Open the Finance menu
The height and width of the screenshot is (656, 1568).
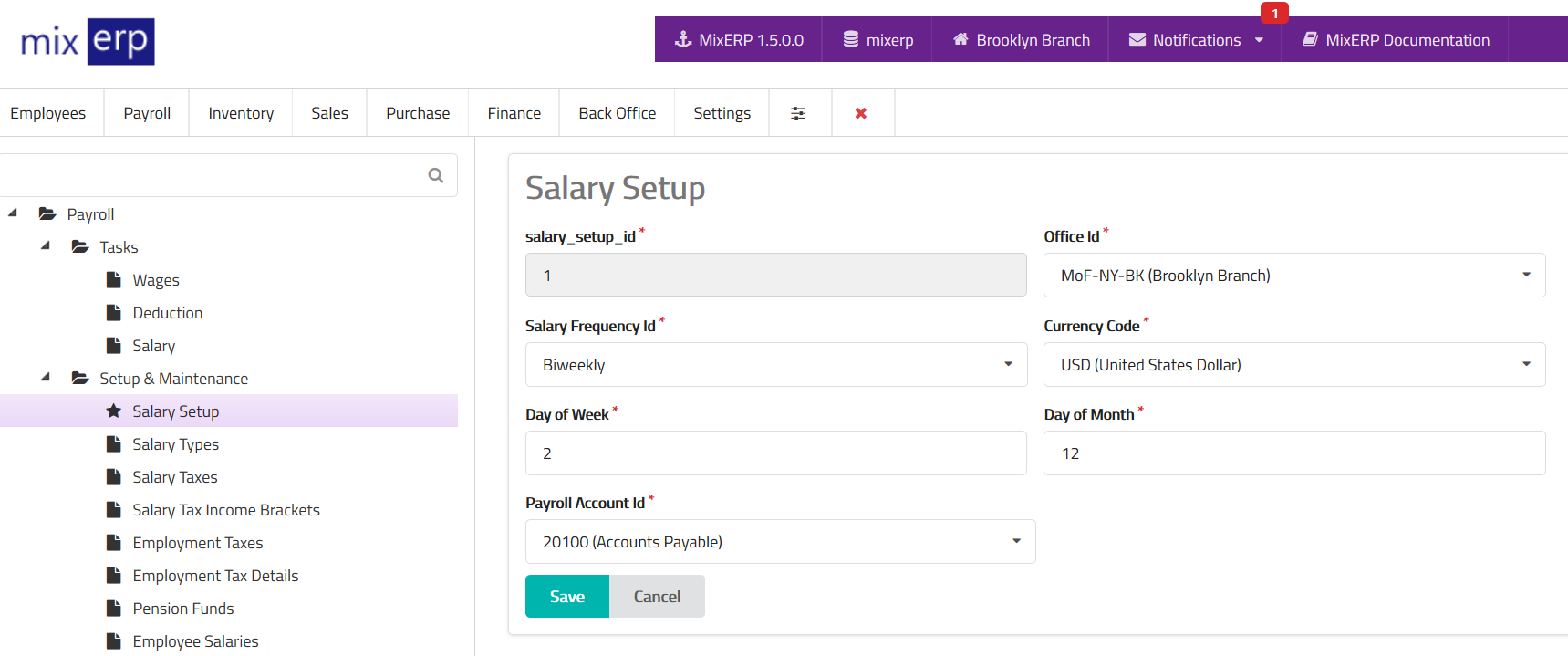[514, 113]
